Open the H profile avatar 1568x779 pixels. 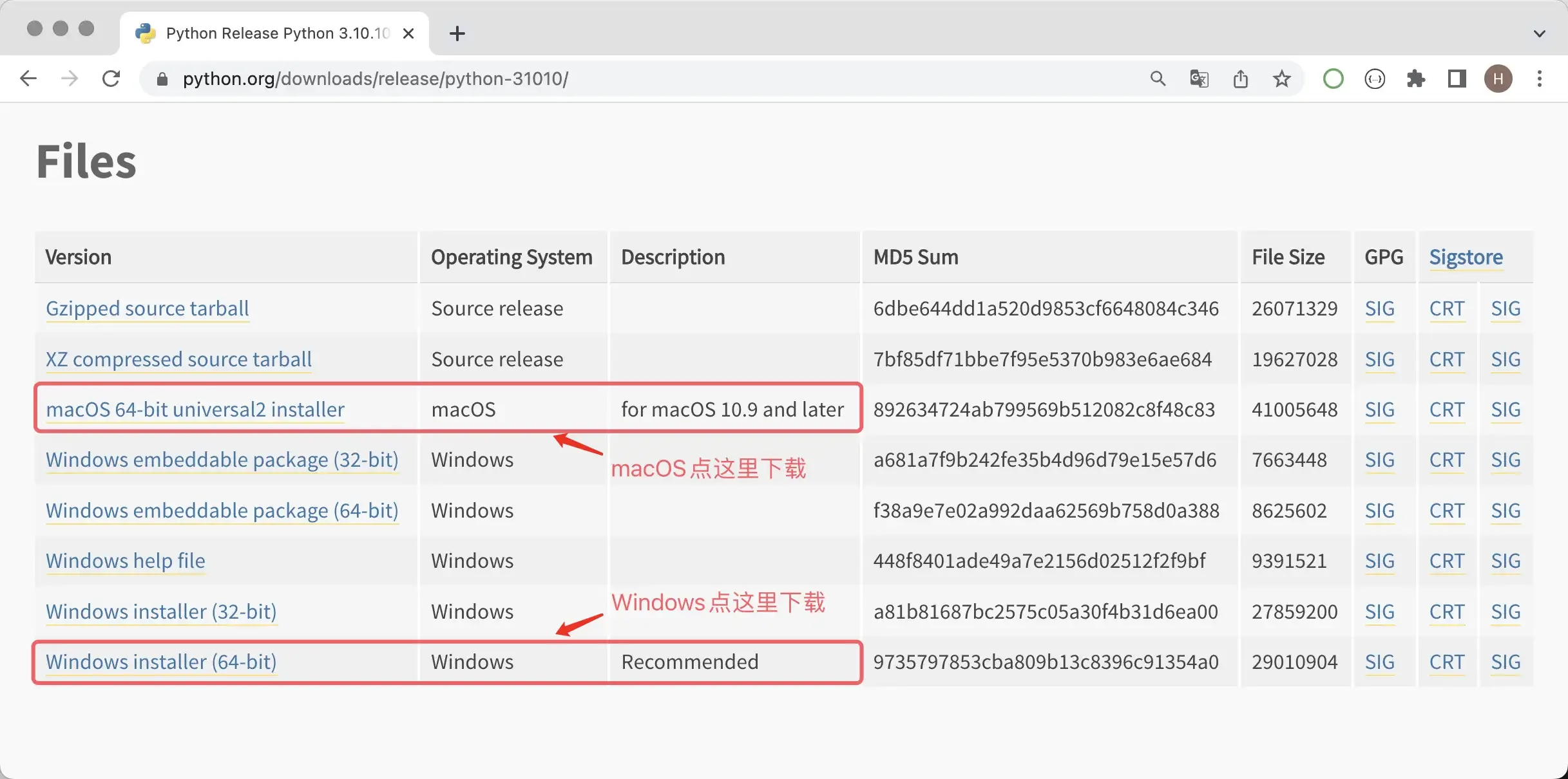(x=1498, y=79)
